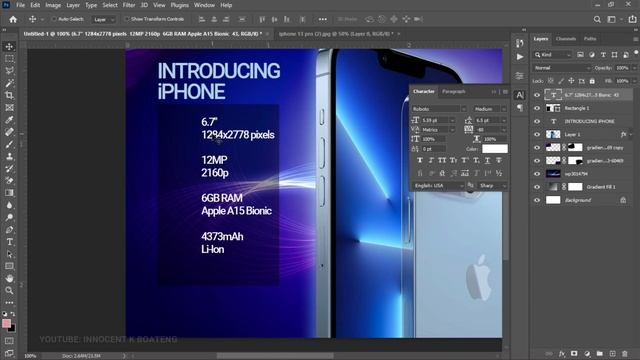This screenshot has width=640, height=360.
Task: Select the Clone Stamp tool
Action: click(x=9, y=156)
